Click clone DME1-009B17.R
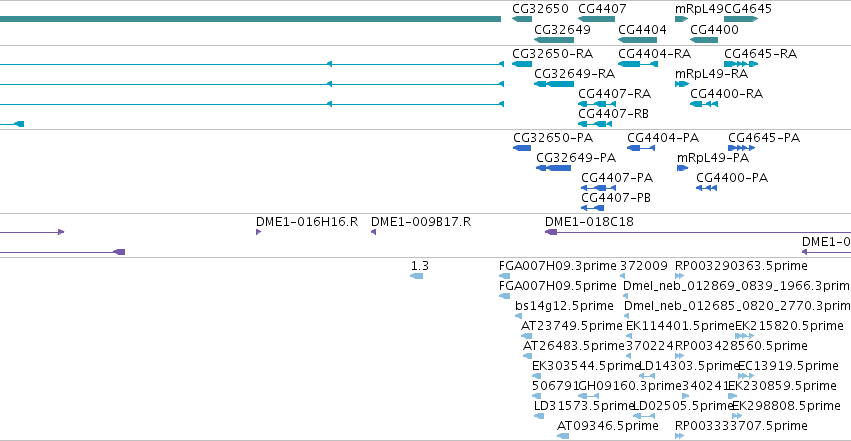 [421, 222]
